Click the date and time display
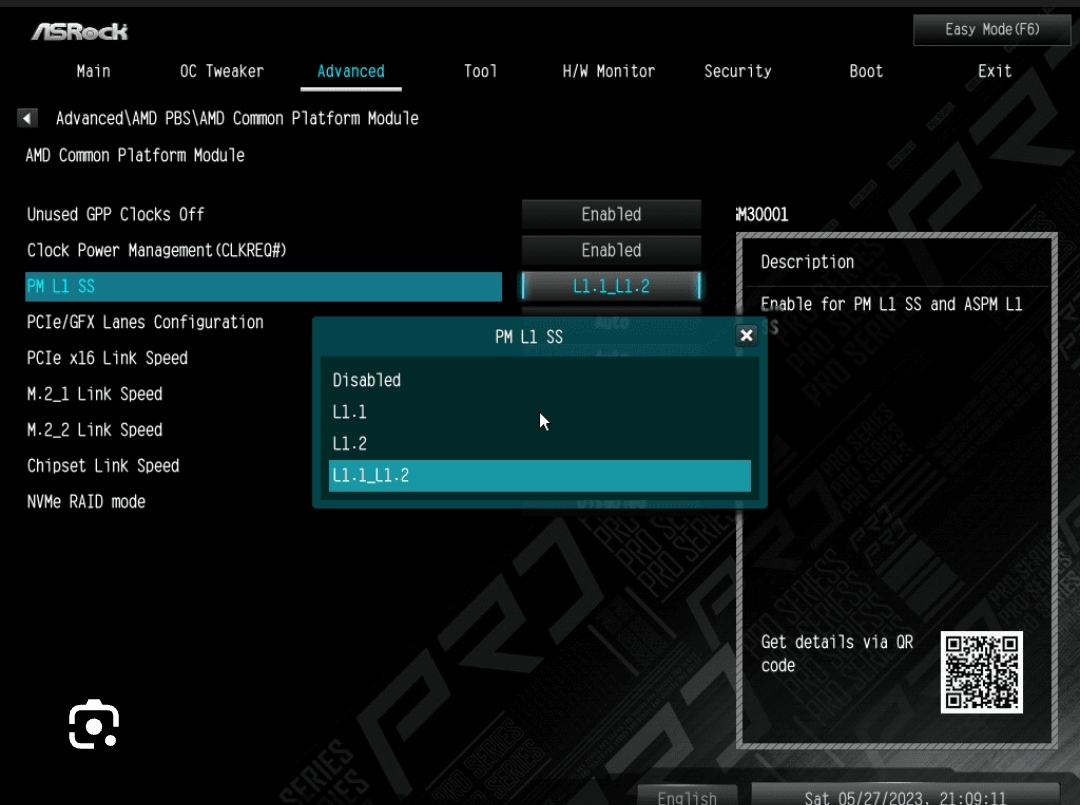 [905, 795]
